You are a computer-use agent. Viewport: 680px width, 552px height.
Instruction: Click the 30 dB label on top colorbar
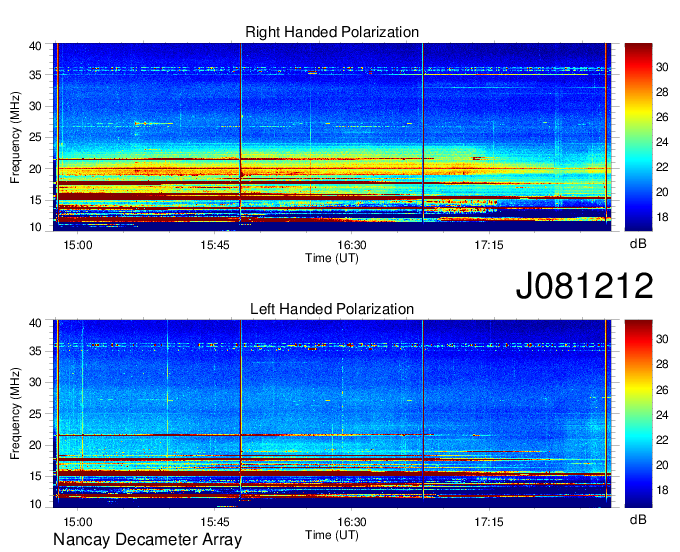pyautogui.click(x=662, y=67)
